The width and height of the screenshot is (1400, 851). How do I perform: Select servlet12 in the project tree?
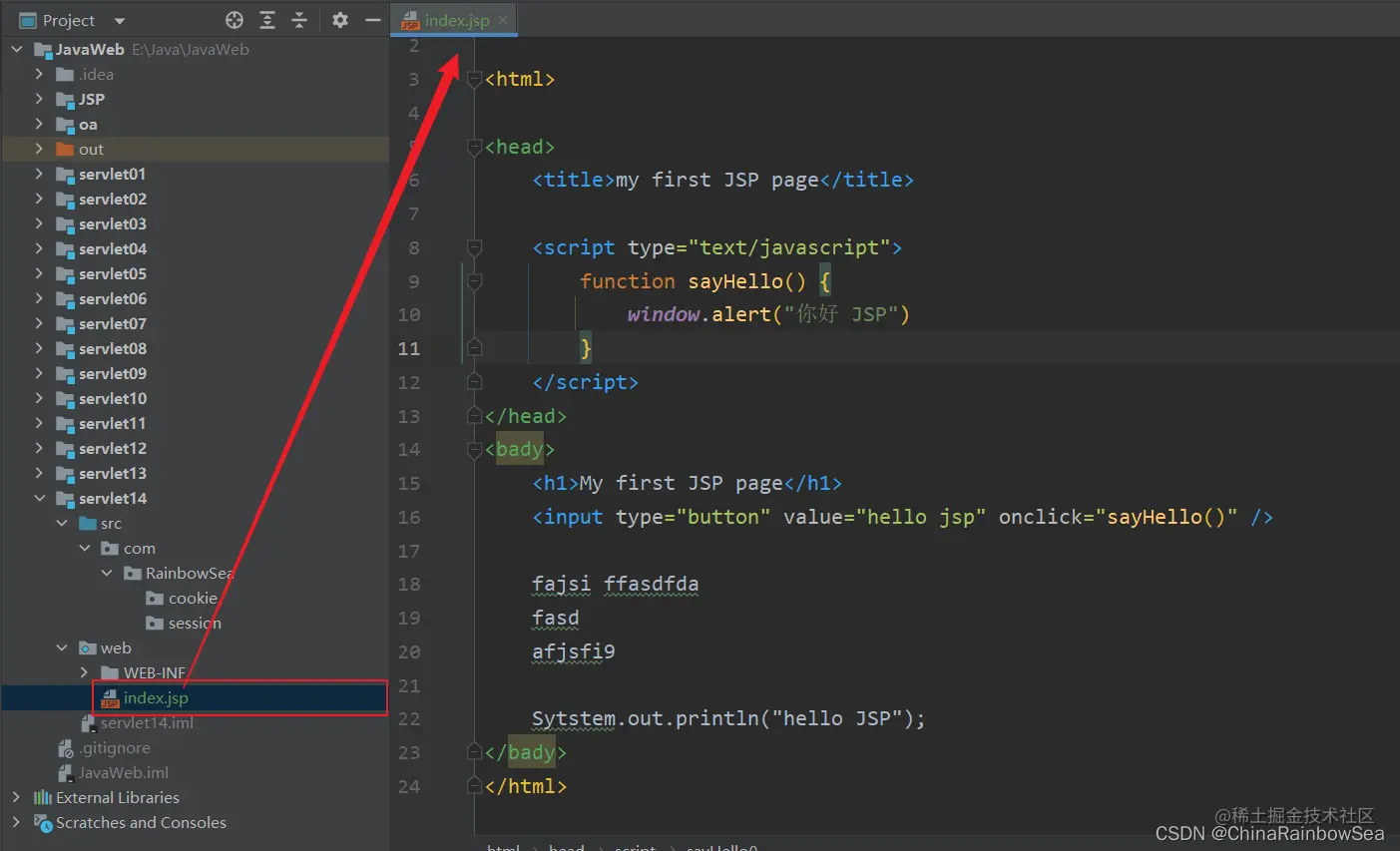(x=113, y=448)
